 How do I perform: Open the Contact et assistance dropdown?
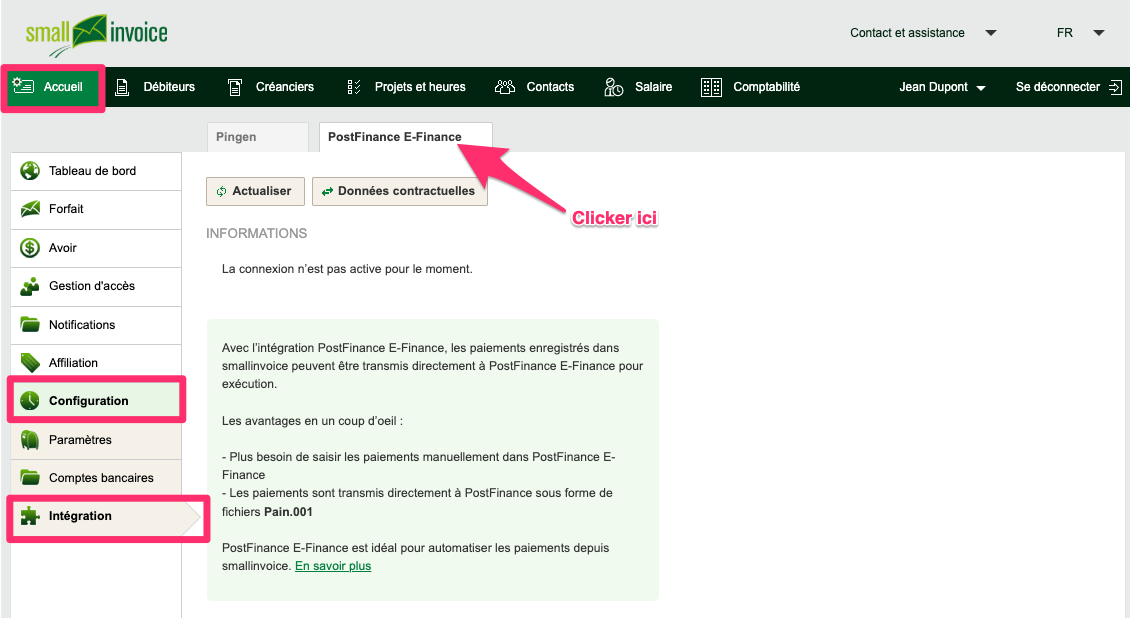tap(923, 33)
